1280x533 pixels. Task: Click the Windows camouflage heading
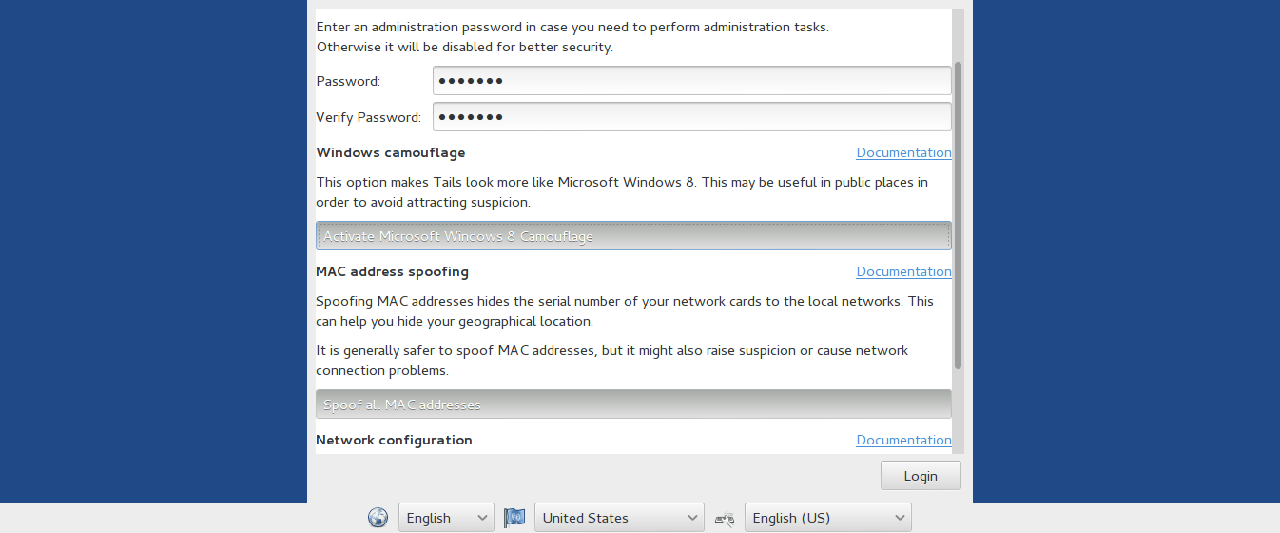pos(390,152)
